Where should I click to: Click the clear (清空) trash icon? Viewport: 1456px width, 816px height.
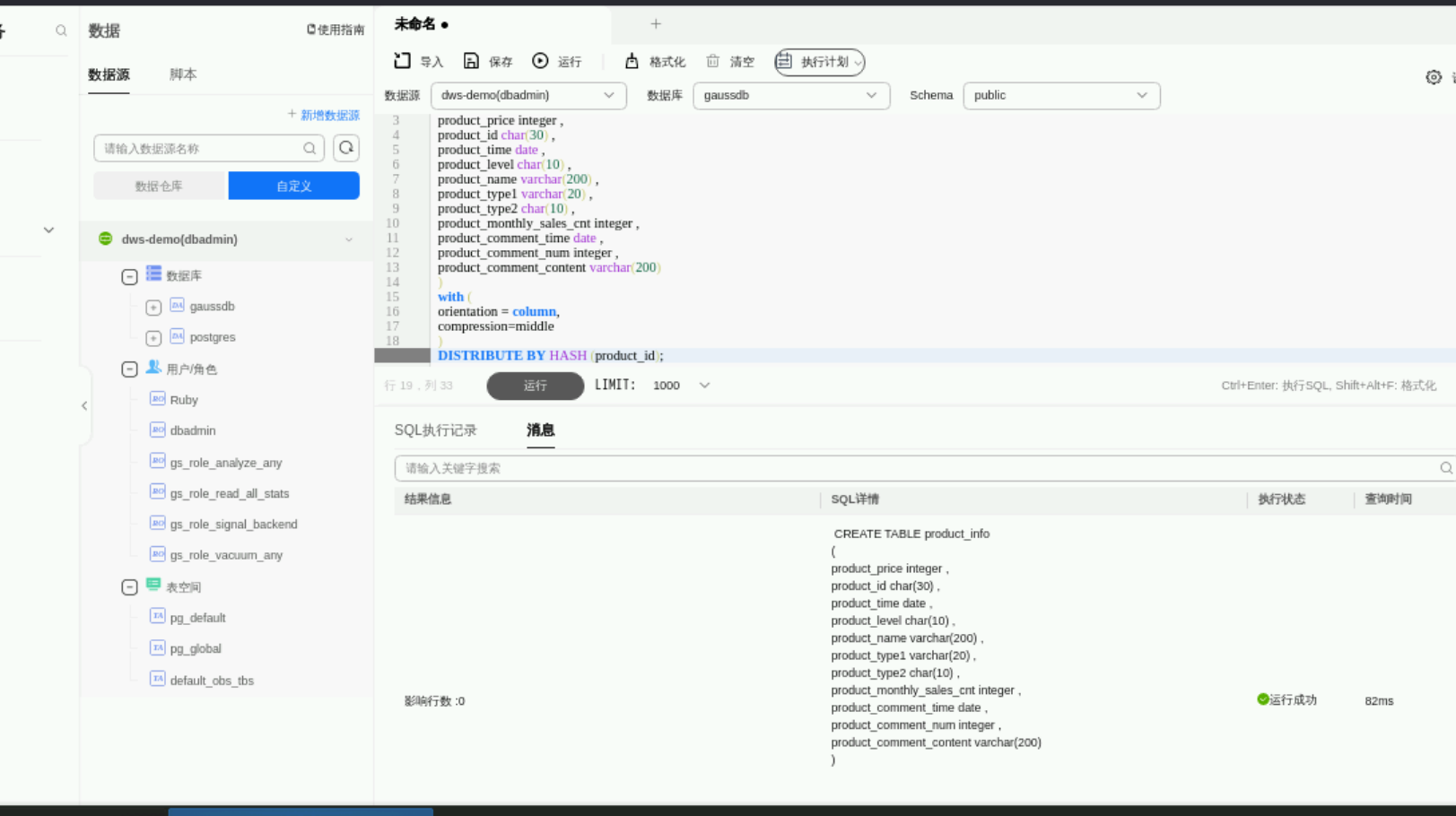[x=712, y=61]
